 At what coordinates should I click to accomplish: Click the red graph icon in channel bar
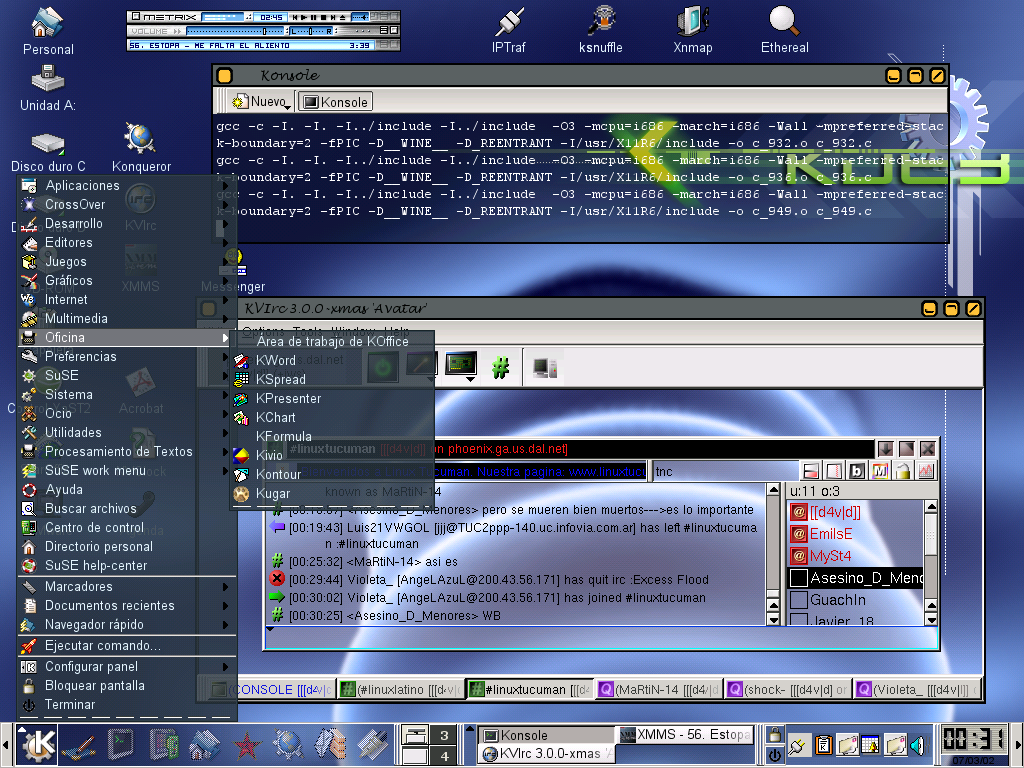coord(925,470)
